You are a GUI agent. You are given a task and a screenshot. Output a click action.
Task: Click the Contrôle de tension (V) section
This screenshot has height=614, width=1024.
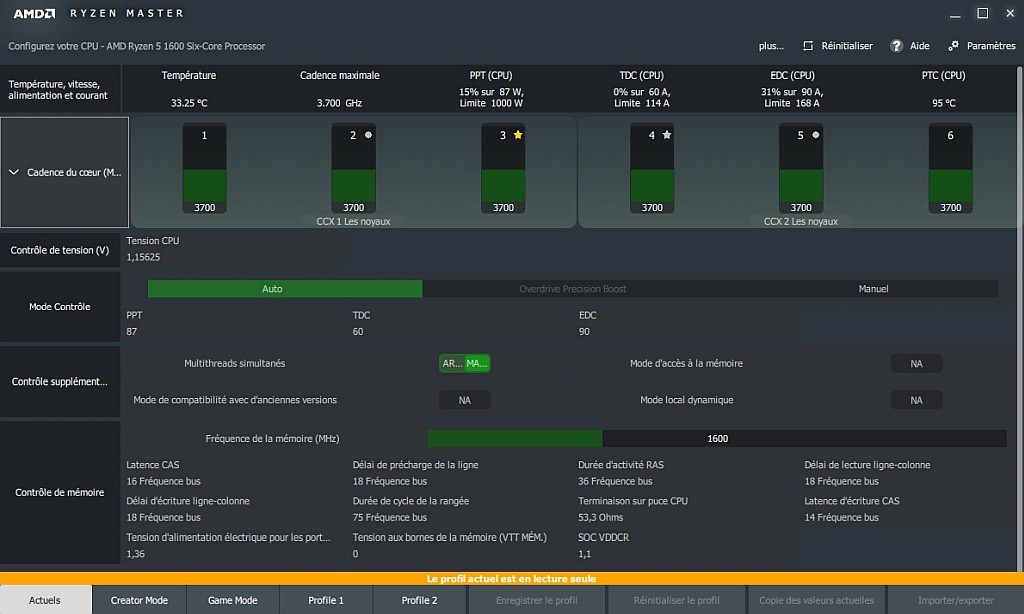60,250
